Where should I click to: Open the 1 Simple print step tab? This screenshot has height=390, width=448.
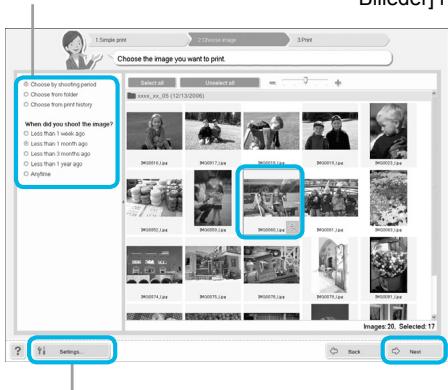138,40
